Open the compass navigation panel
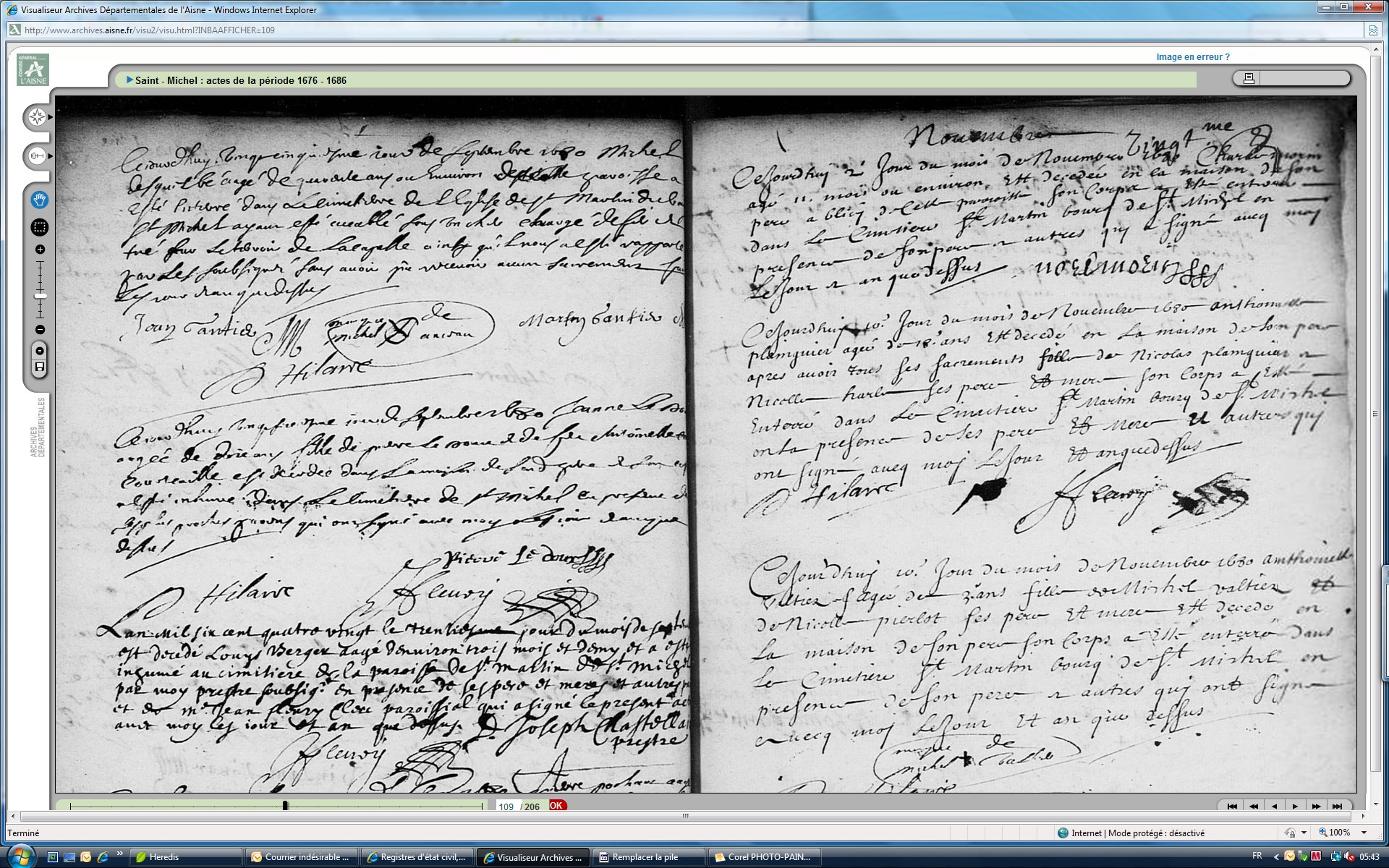1389x868 pixels. (x=38, y=117)
